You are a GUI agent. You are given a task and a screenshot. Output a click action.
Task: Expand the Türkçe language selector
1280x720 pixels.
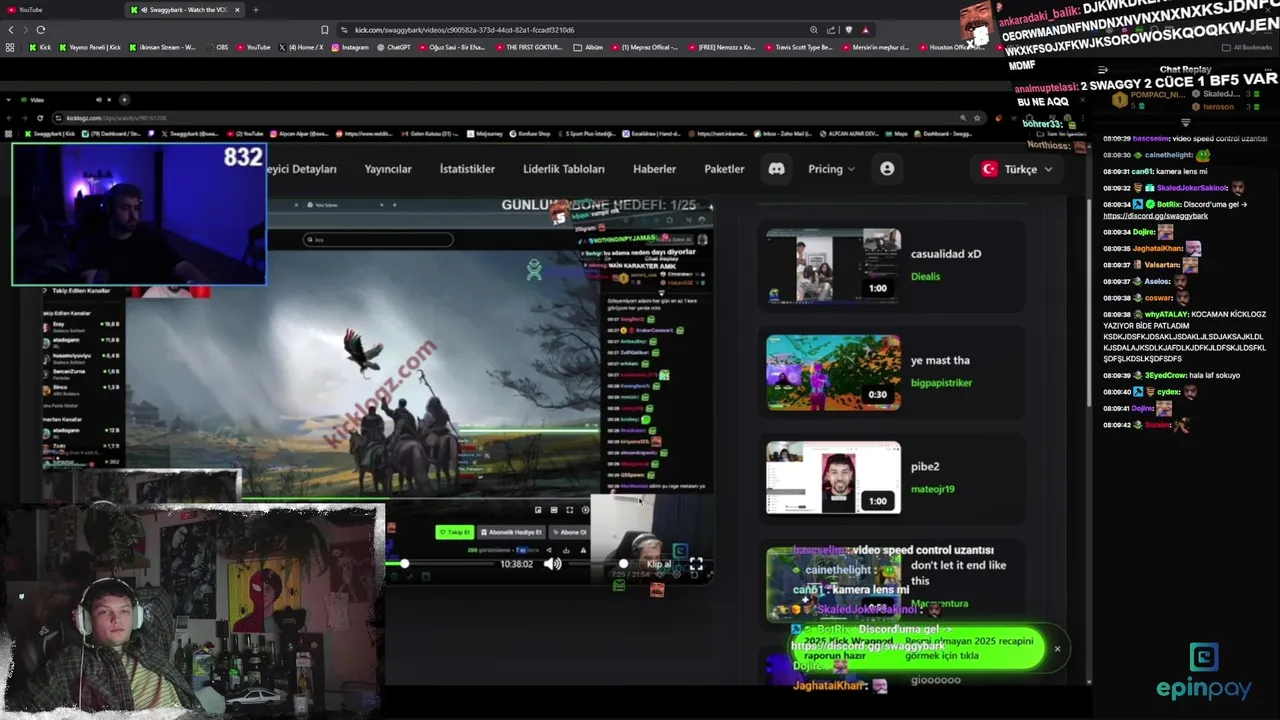coord(1016,169)
